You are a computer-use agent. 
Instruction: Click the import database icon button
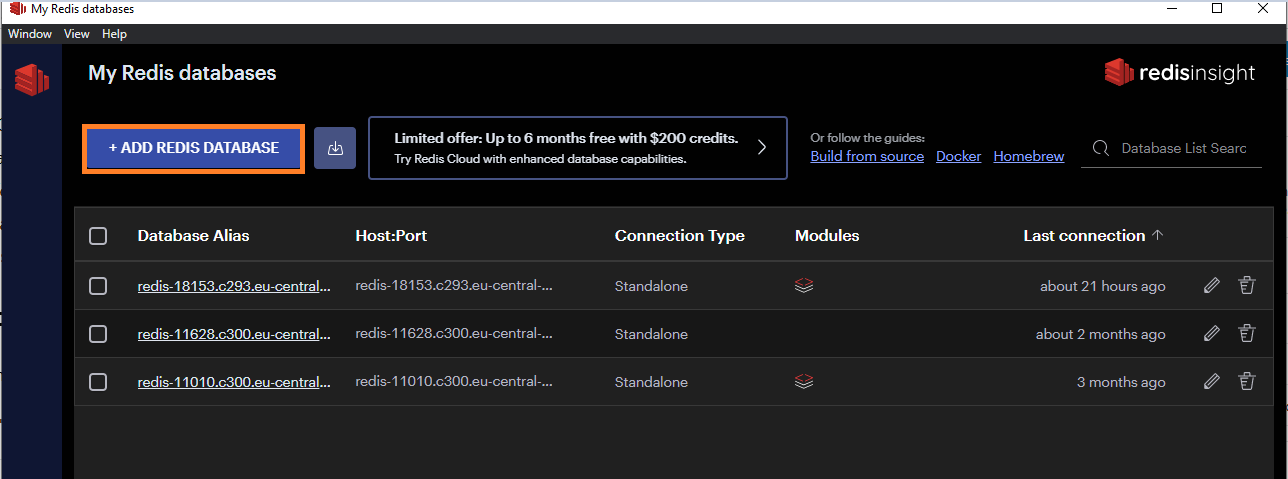click(x=335, y=148)
